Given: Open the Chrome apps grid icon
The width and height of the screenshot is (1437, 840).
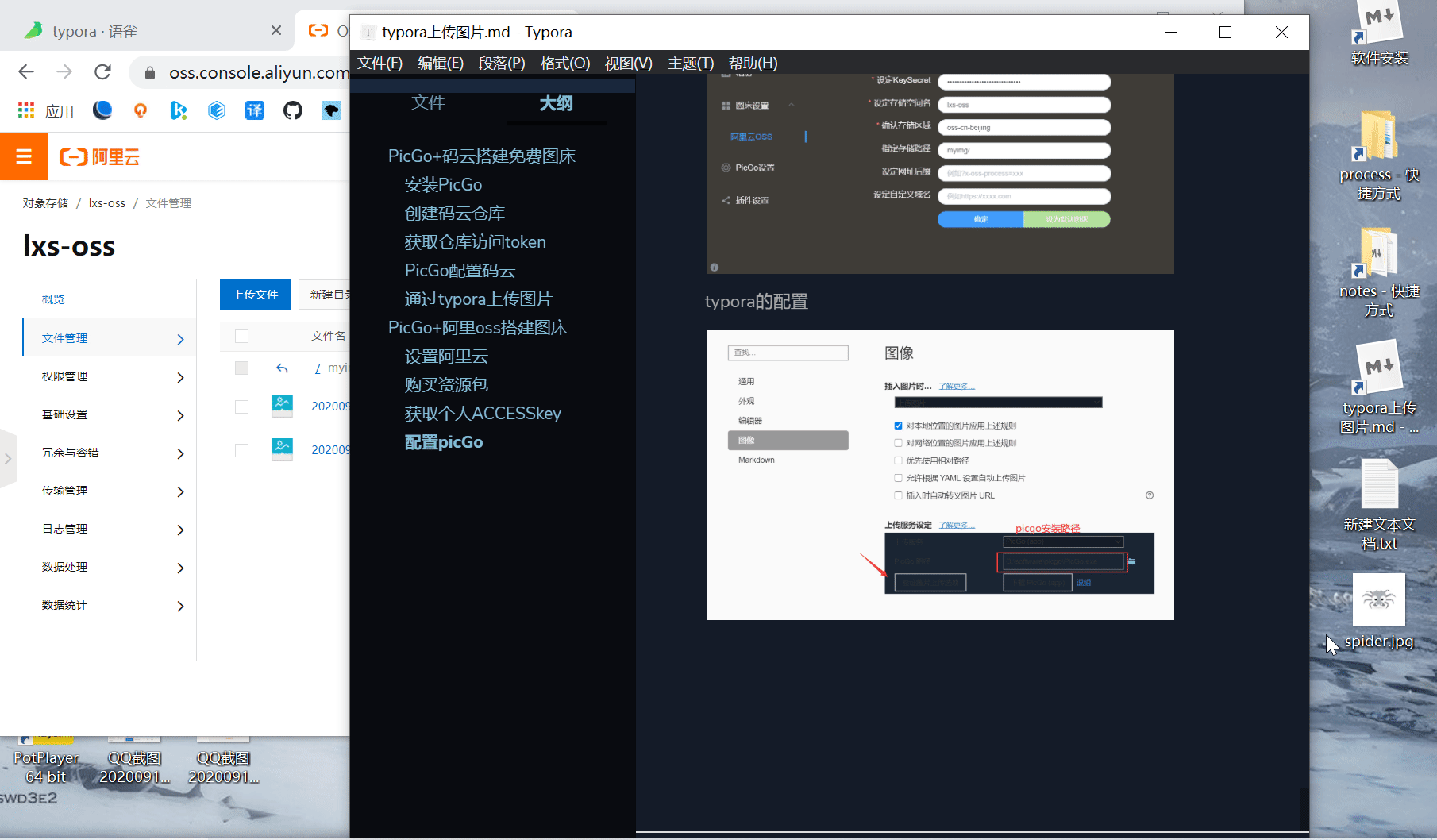Looking at the screenshot, I should pos(26,110).
